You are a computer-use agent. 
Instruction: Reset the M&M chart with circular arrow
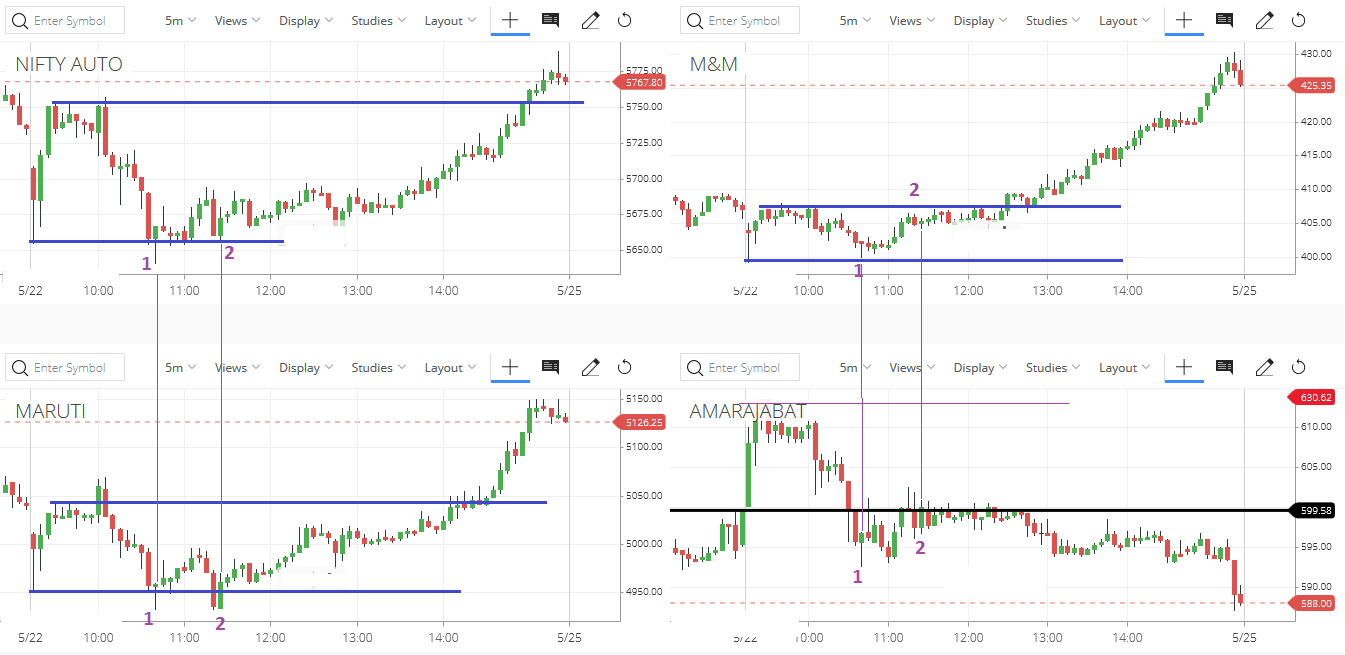click(x=1299, y=20)
